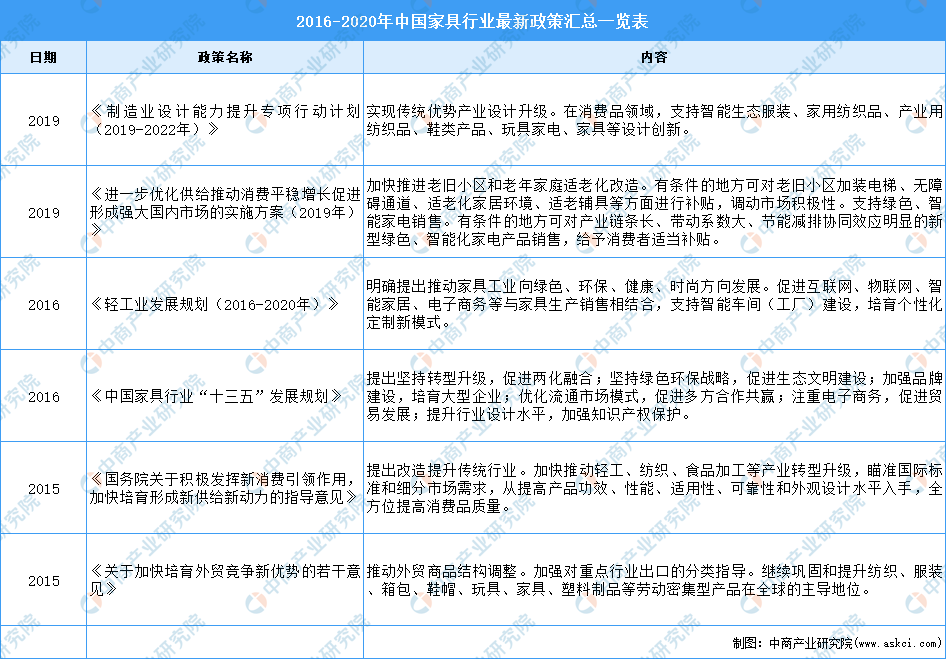Select the 内容 column header
The width and height of the screenshot is (946, 659).
point(655,57)
